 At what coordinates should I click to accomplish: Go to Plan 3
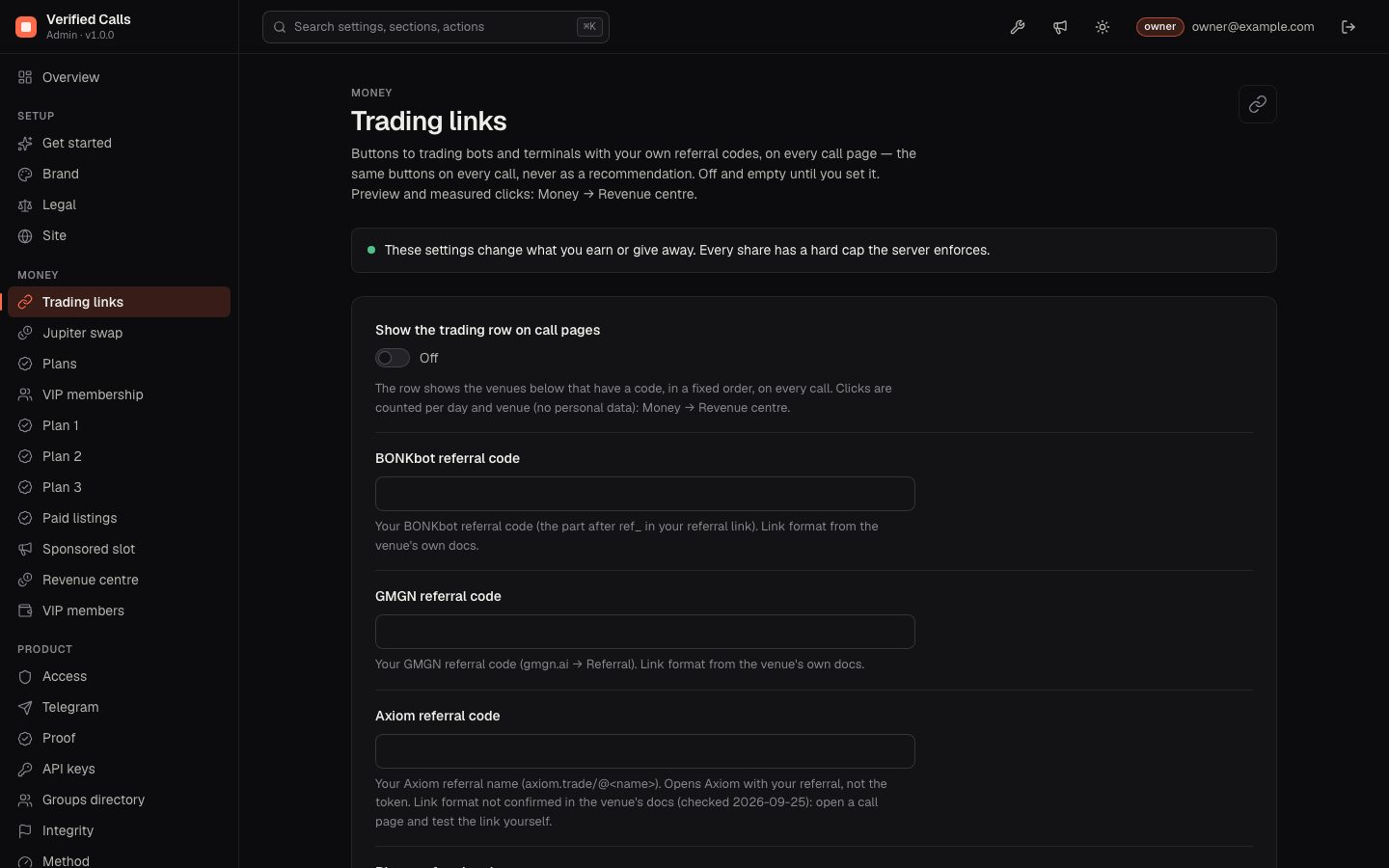(119, 487)
